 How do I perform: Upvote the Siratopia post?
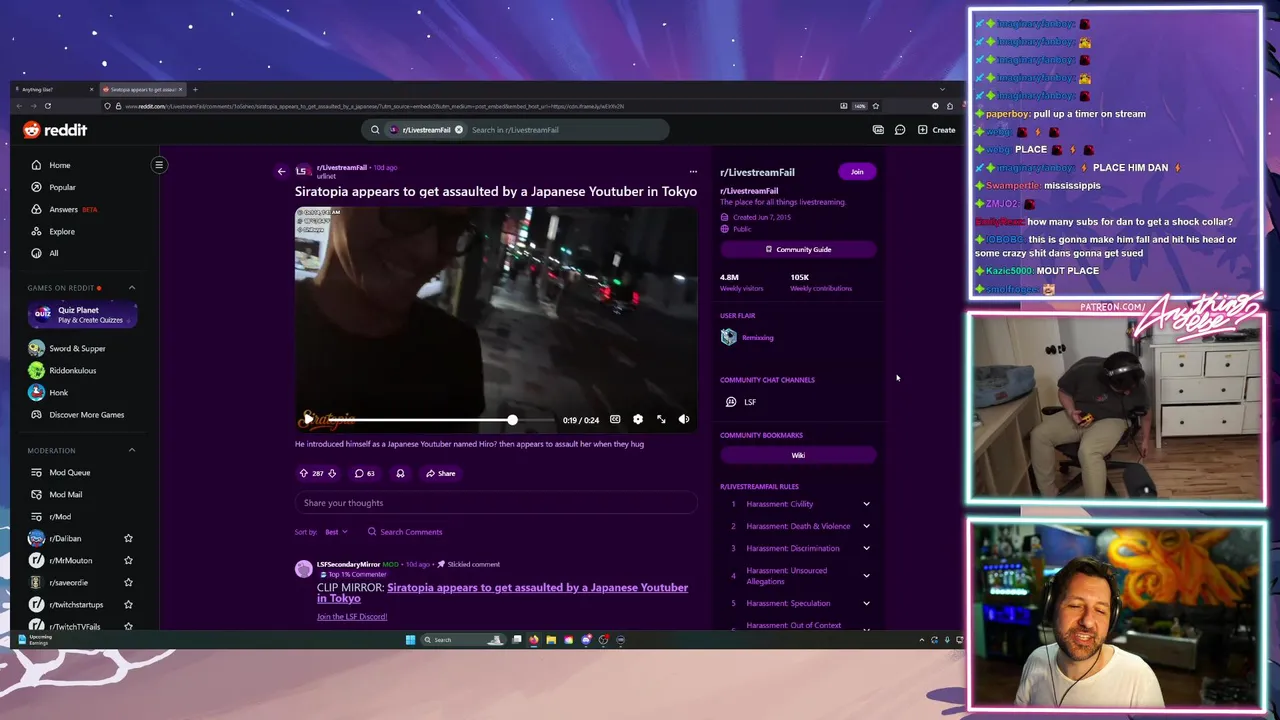pyautogui.click(x=304, y=473)
